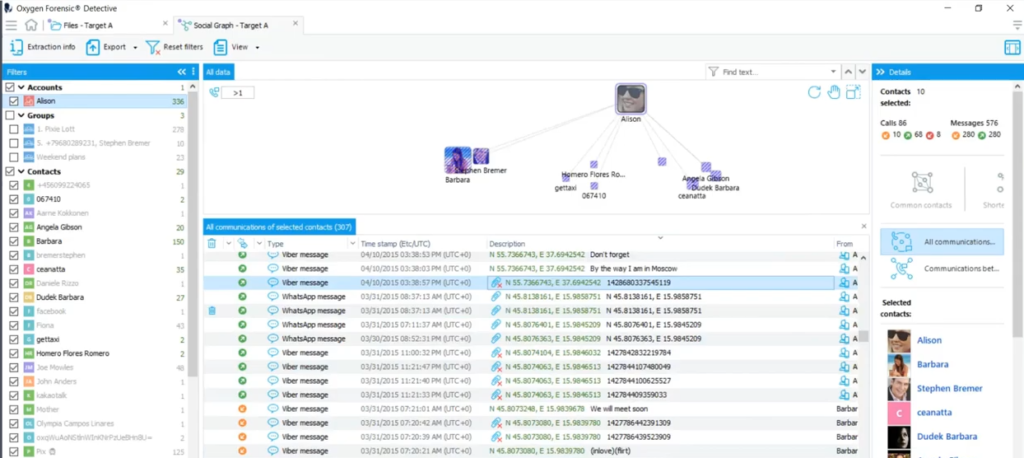Click the call threshold icon beside >1 box
The image size is (1024, 458).
pos(214,93)
